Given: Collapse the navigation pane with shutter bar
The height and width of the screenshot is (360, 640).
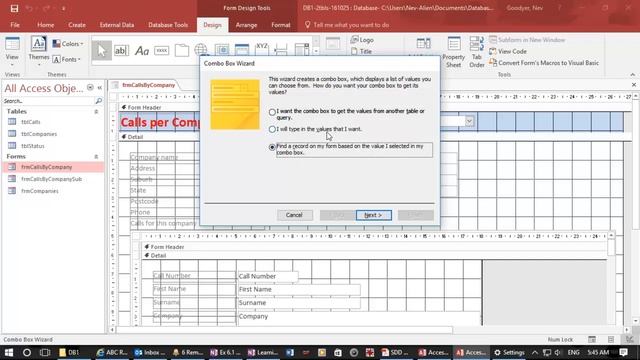Looking at the screenshot, I should tap(100, 88).
